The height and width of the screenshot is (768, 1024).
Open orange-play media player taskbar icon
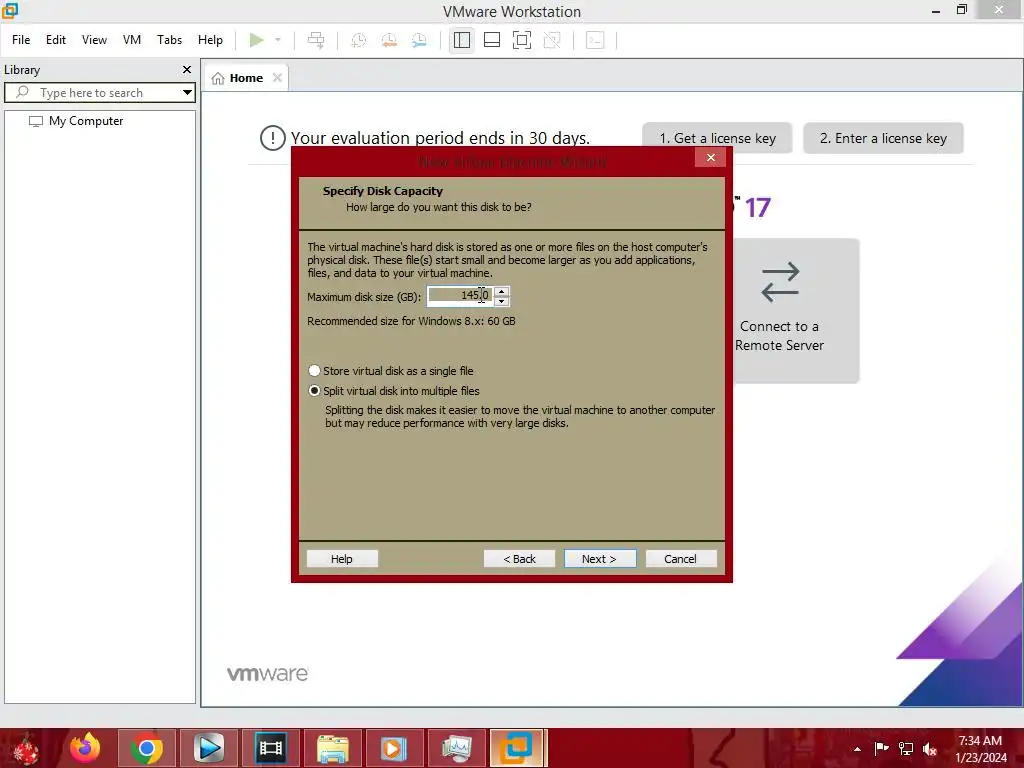pos(394,748)
